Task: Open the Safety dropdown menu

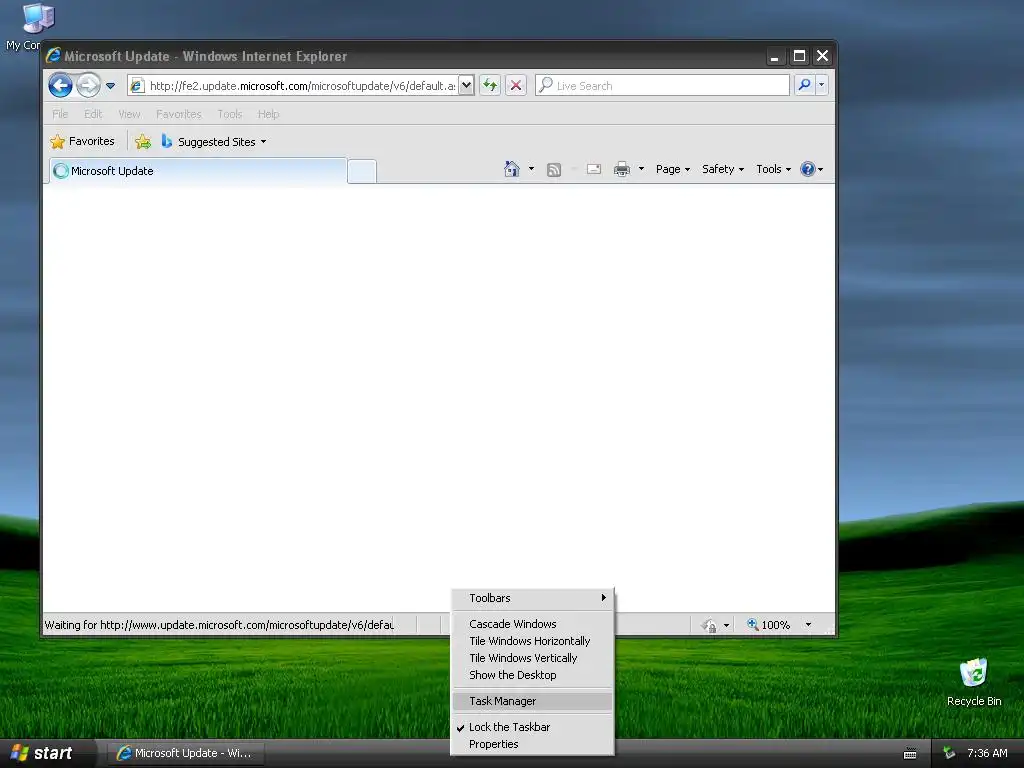Action: coord(723,169)
